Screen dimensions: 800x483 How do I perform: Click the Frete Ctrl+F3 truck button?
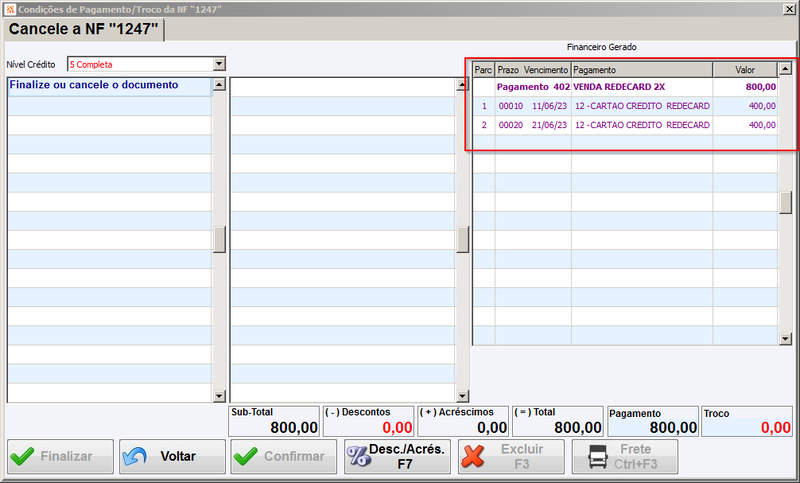(x=625, y=456)
